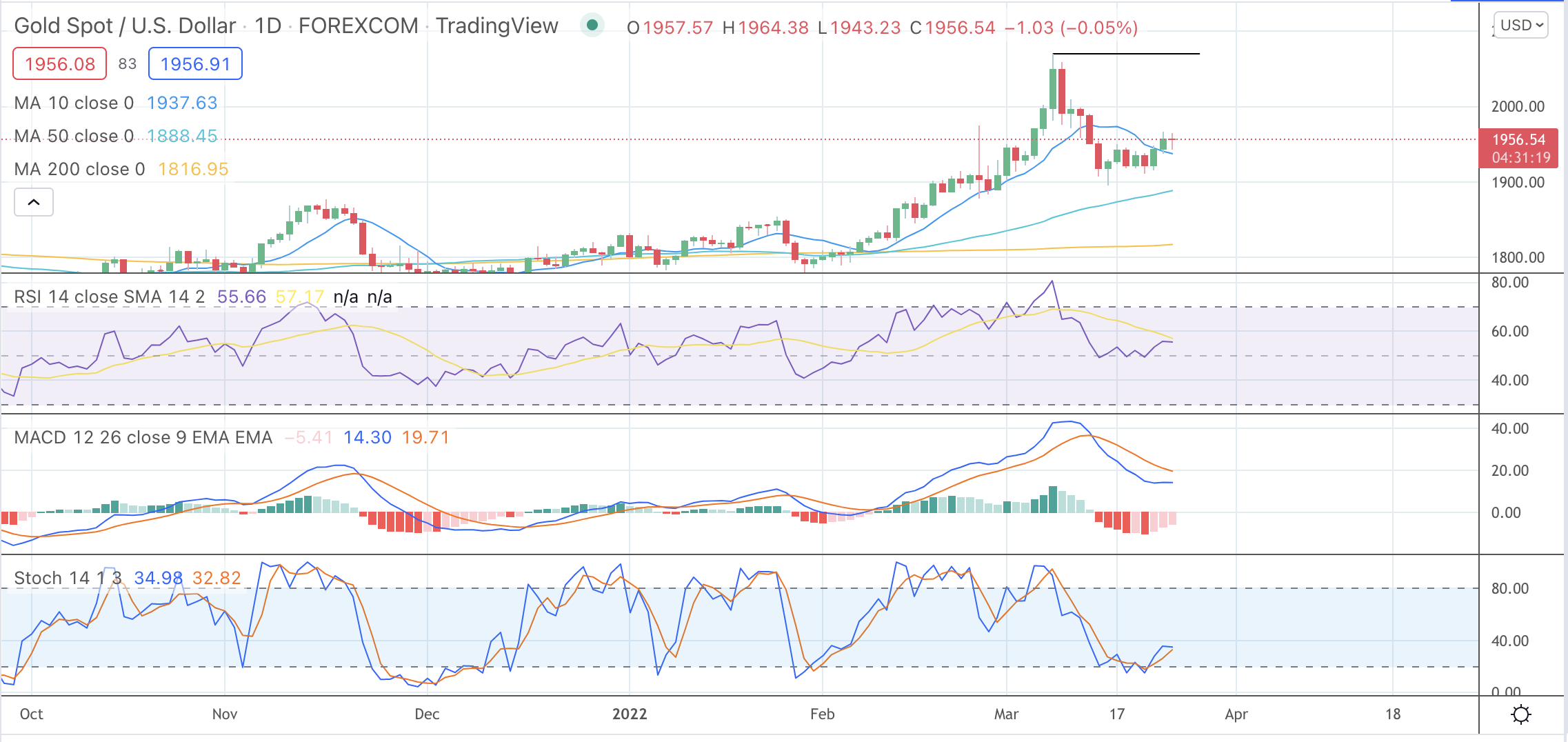Click the Mar label on the time axis
This screenshot has height=742, width=1568.
coord(1006,714)
